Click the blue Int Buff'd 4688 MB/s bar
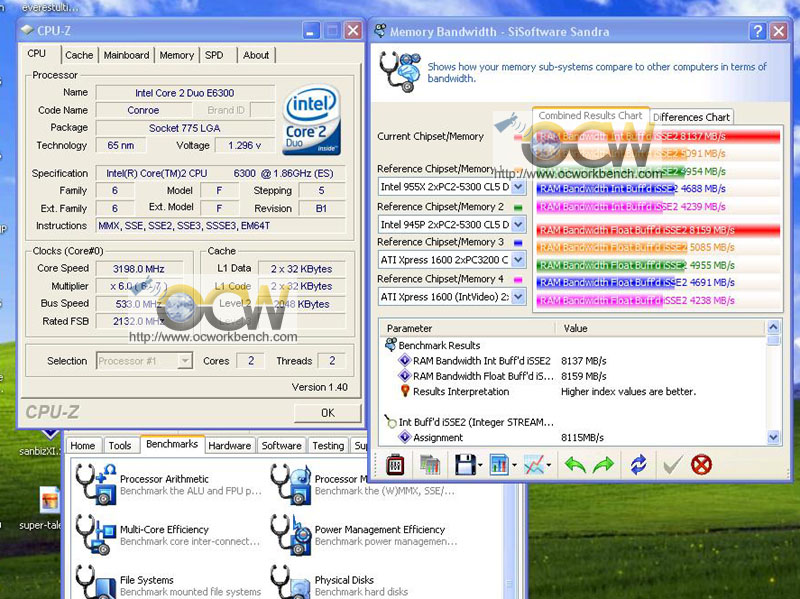The height and width of the screenshot is (599, 800). tap(606, 189)
